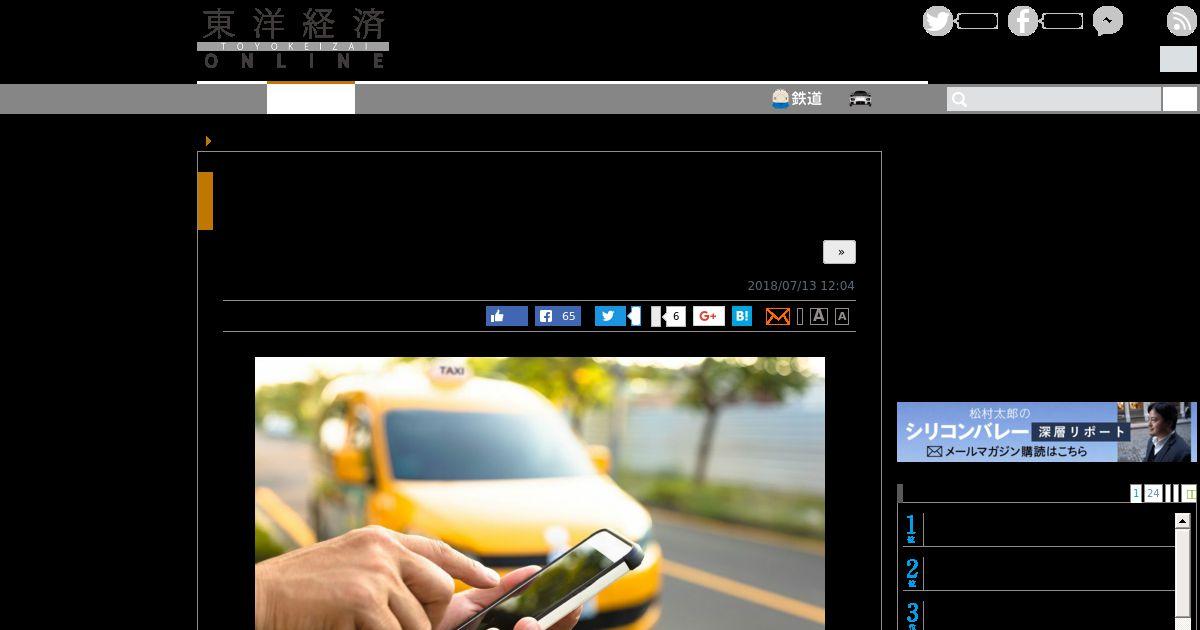Screen dimensions: 1200x630
Task: Go to next page with » button
Action: 839,252
